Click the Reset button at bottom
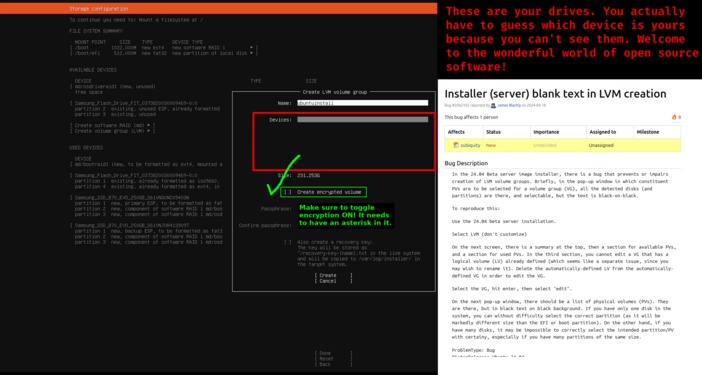The image size is (702, 375). point(333,358)
